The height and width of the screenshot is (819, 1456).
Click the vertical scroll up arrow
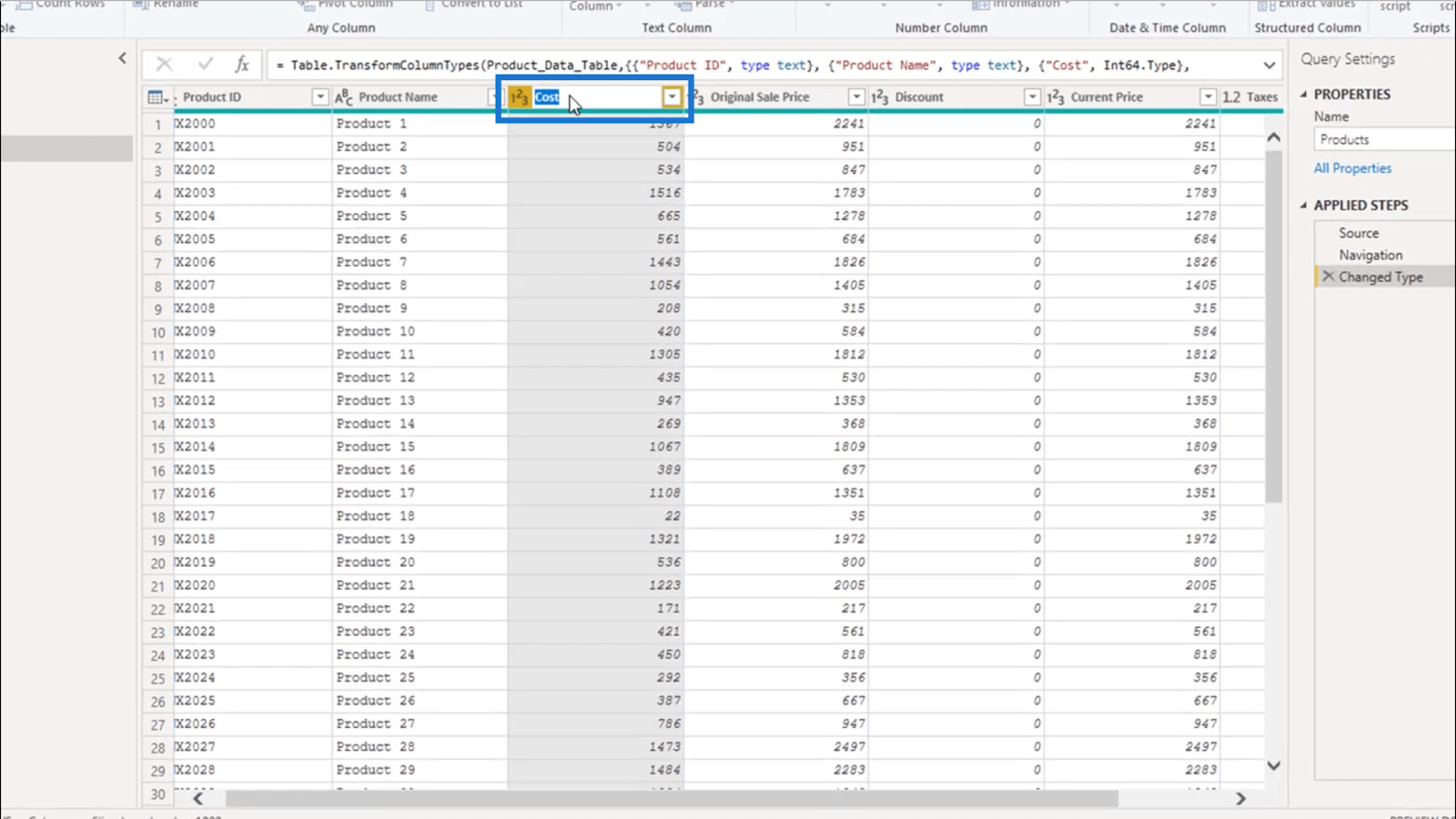pos(1274,137)
